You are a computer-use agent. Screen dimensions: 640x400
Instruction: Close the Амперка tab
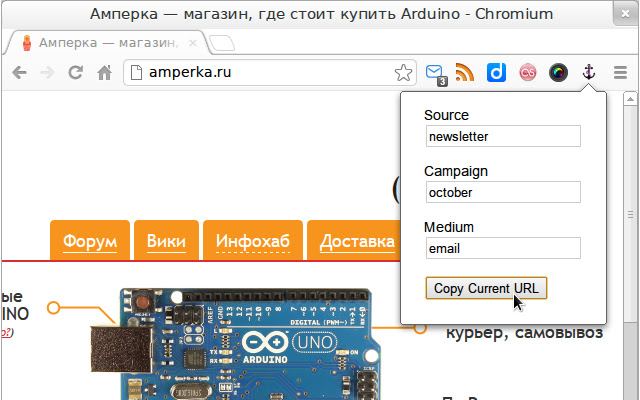[193, 42]
